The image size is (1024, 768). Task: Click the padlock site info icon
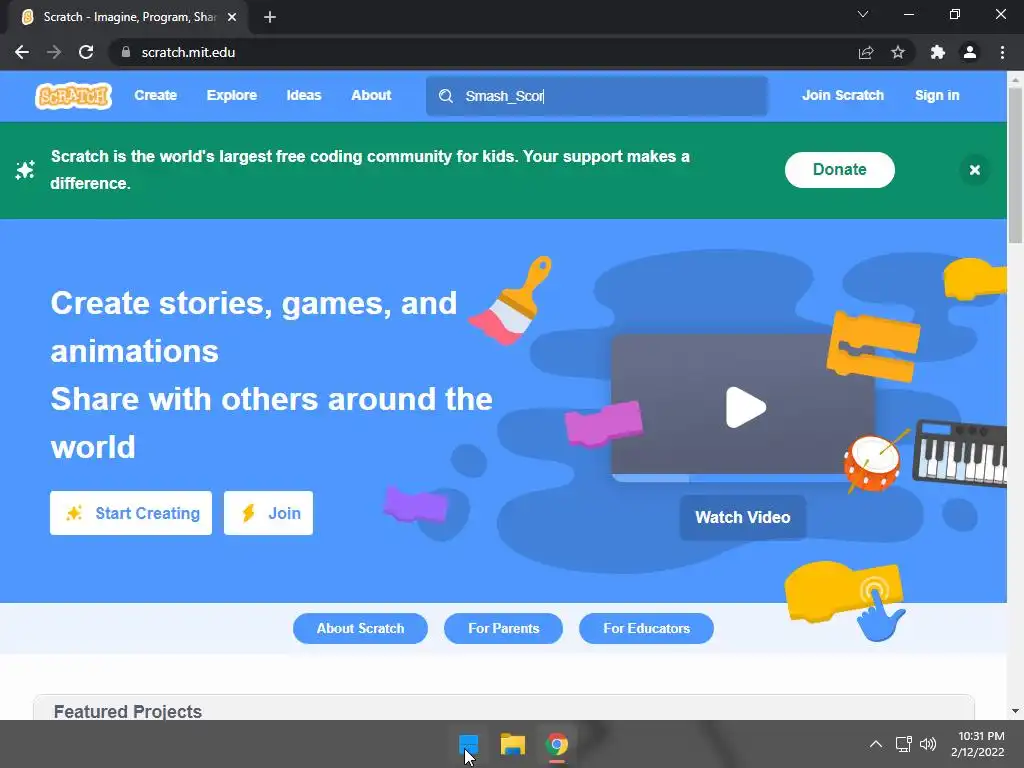click(x=126, y=52)
